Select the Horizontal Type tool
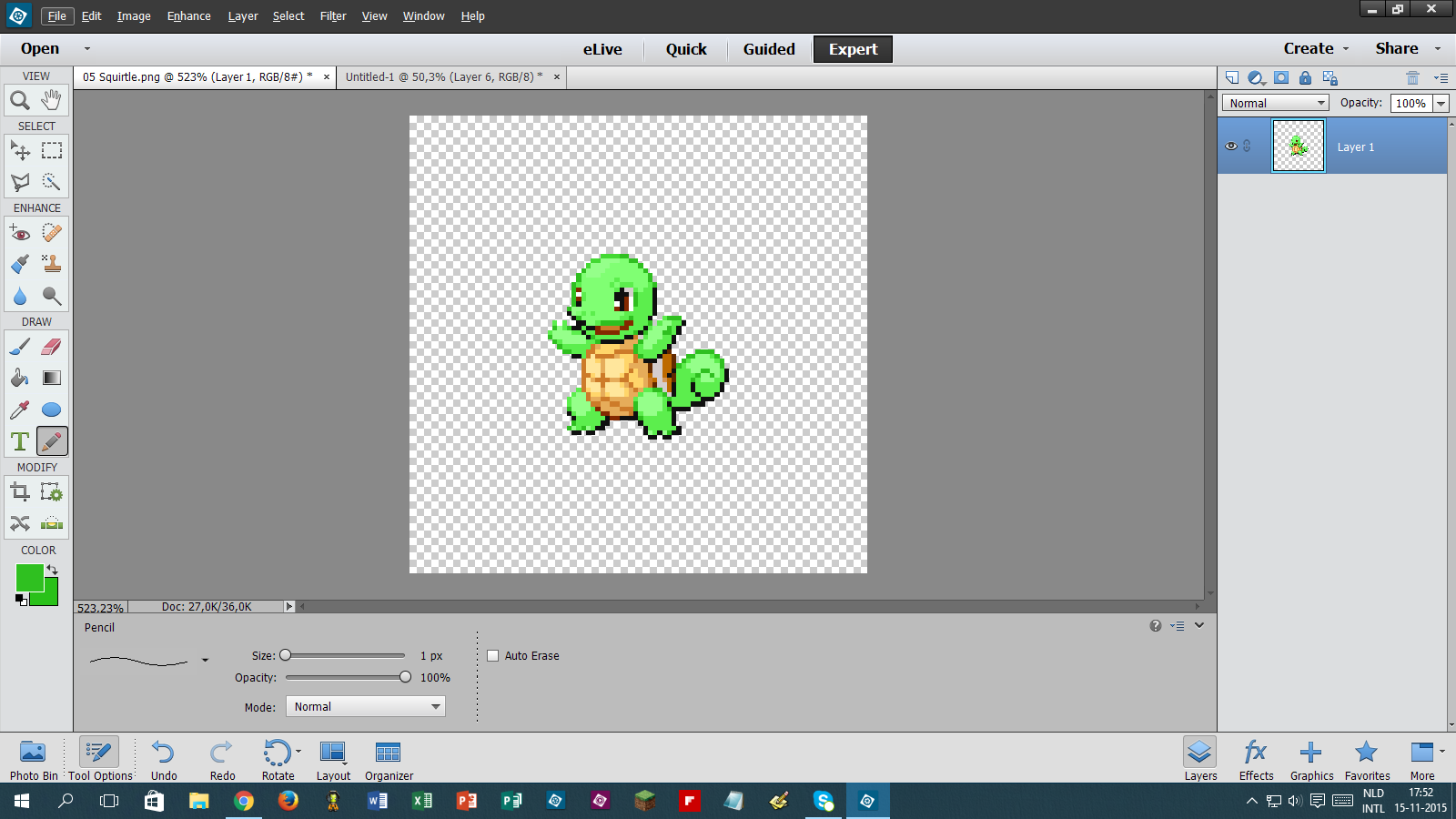 point(19,440)
